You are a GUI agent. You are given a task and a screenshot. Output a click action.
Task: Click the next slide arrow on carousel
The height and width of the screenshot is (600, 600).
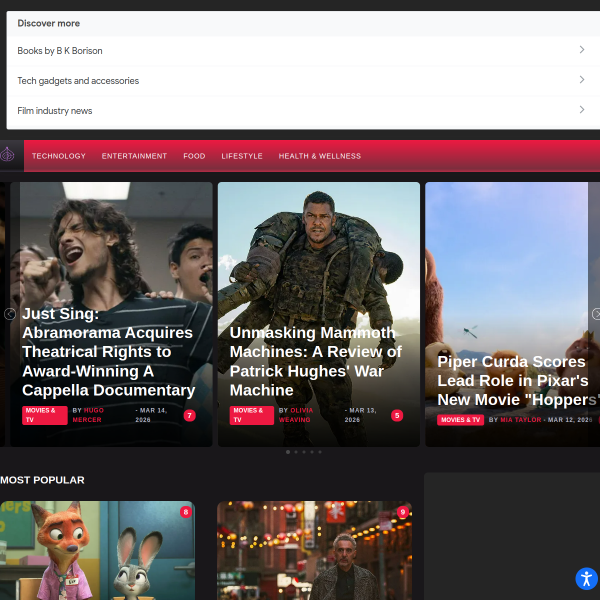pos(596,314)
